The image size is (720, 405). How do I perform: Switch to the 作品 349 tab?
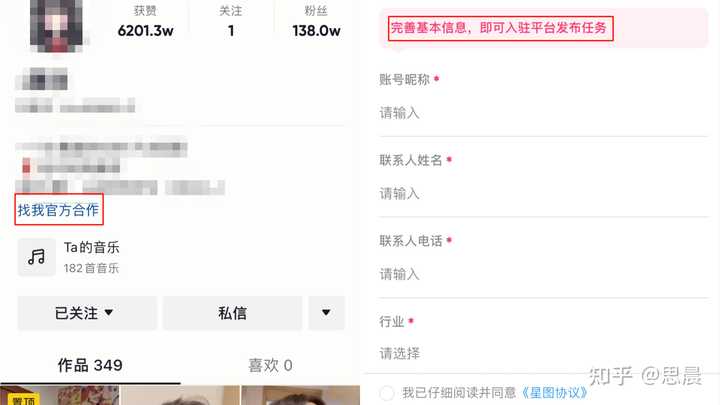[x=90, y=366]
